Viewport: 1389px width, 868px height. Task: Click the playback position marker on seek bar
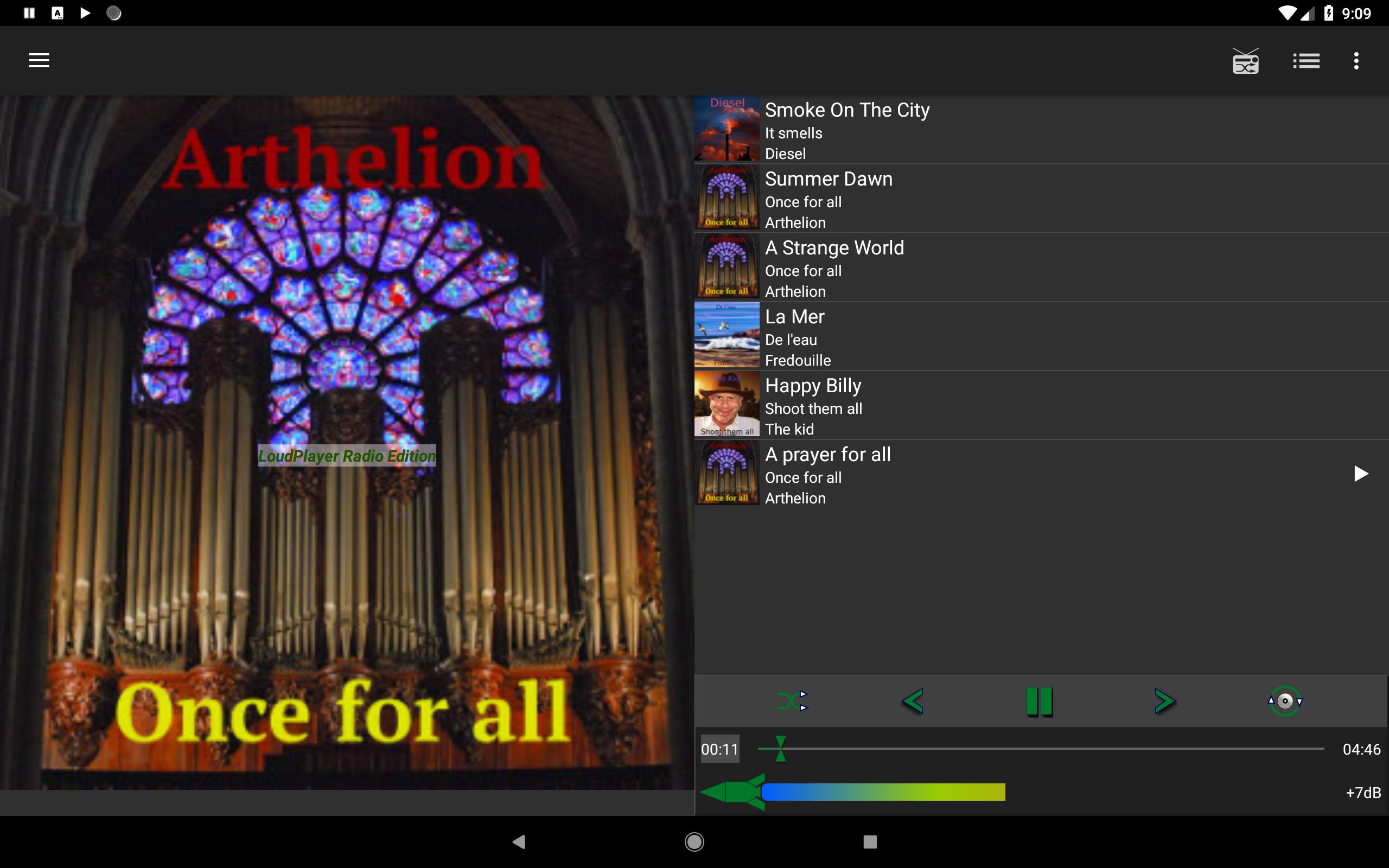pos(780,749)
